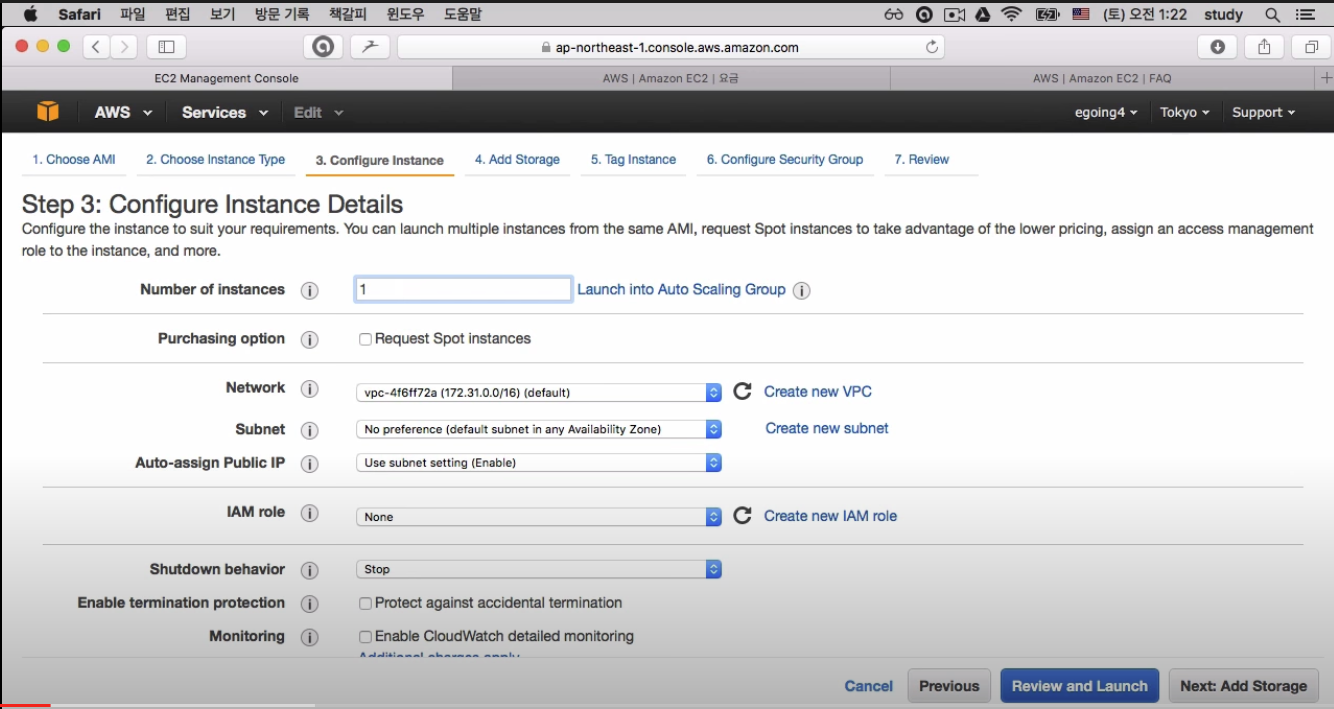Enable CloudWatch detailed monitoring checkbox
The width and height of the screenshot is (1334, 709).
click(x=365, y=636)
